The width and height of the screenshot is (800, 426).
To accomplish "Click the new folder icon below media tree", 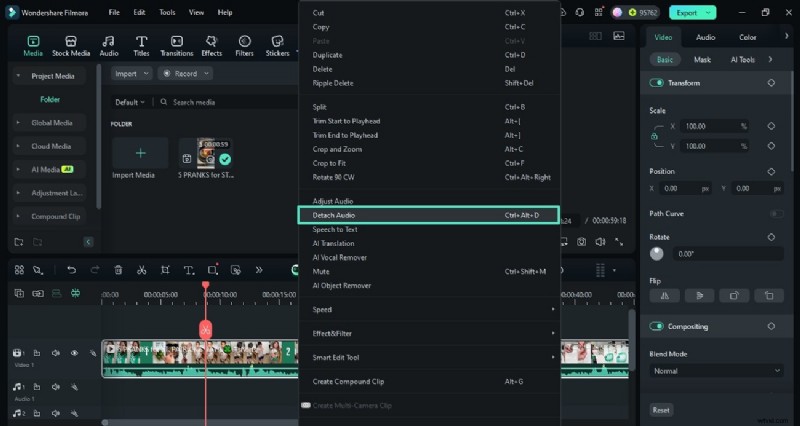I will pyautogui.click(x=19, y=242).
